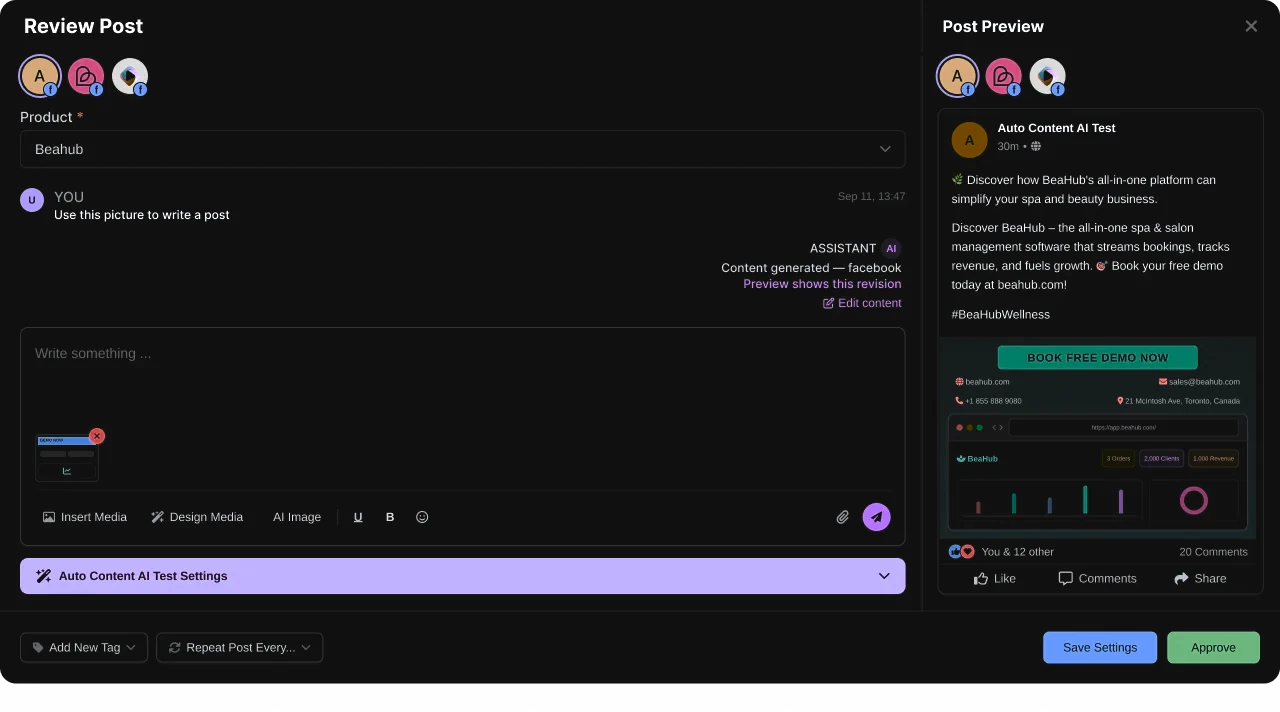
Task: Open the attached image thumbnail in composer
Action: (x=67, y=458)
